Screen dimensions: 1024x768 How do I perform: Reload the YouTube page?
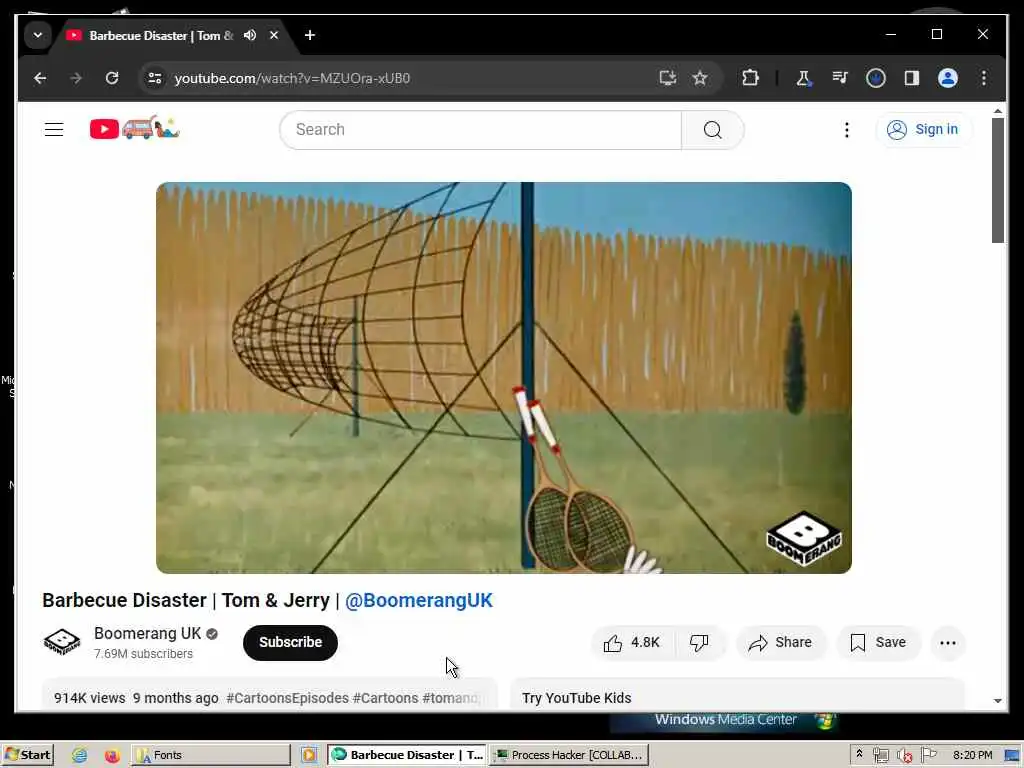(112, 78)
